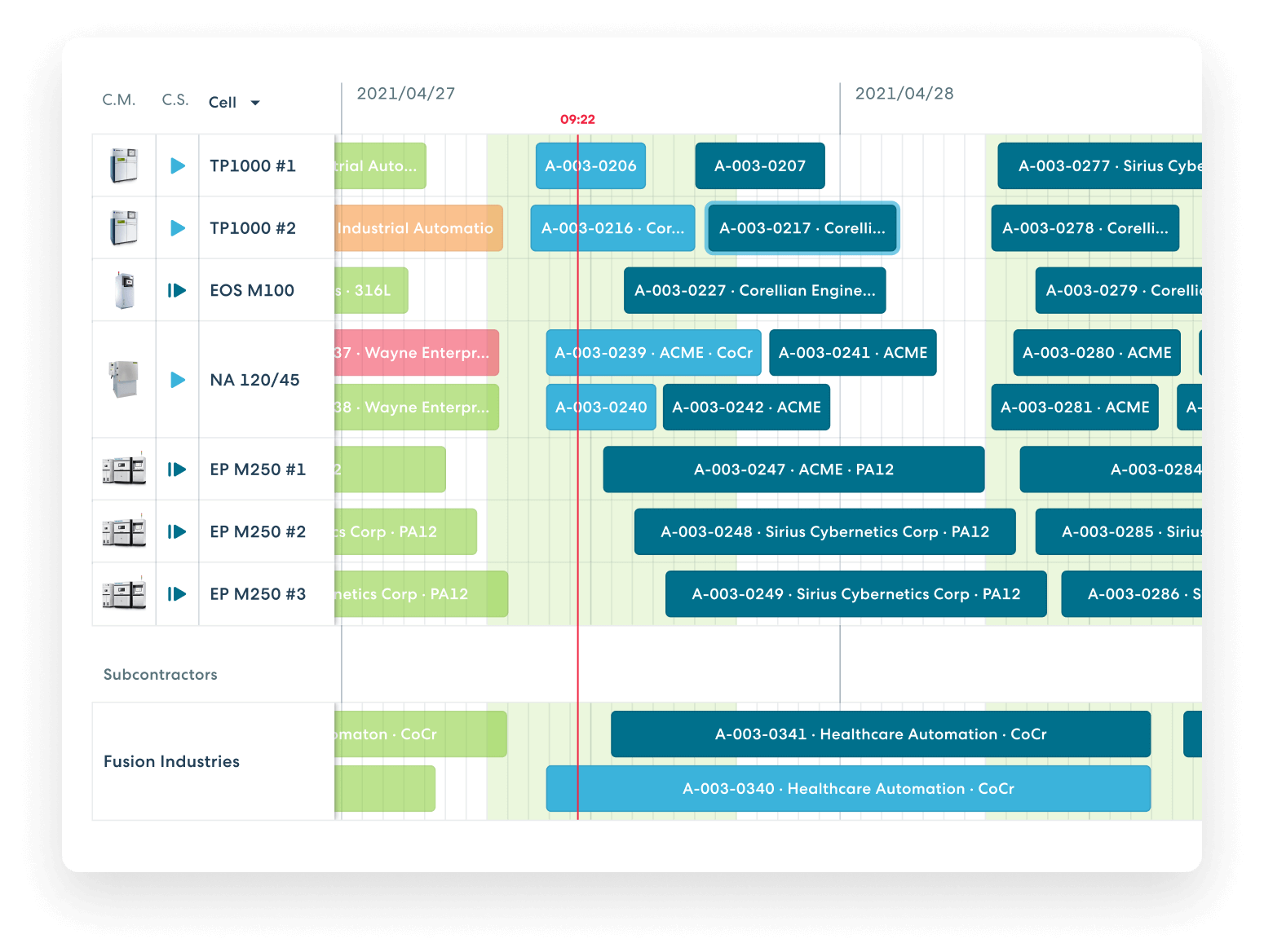Open the red Wayne Enterpr job block

417,353
